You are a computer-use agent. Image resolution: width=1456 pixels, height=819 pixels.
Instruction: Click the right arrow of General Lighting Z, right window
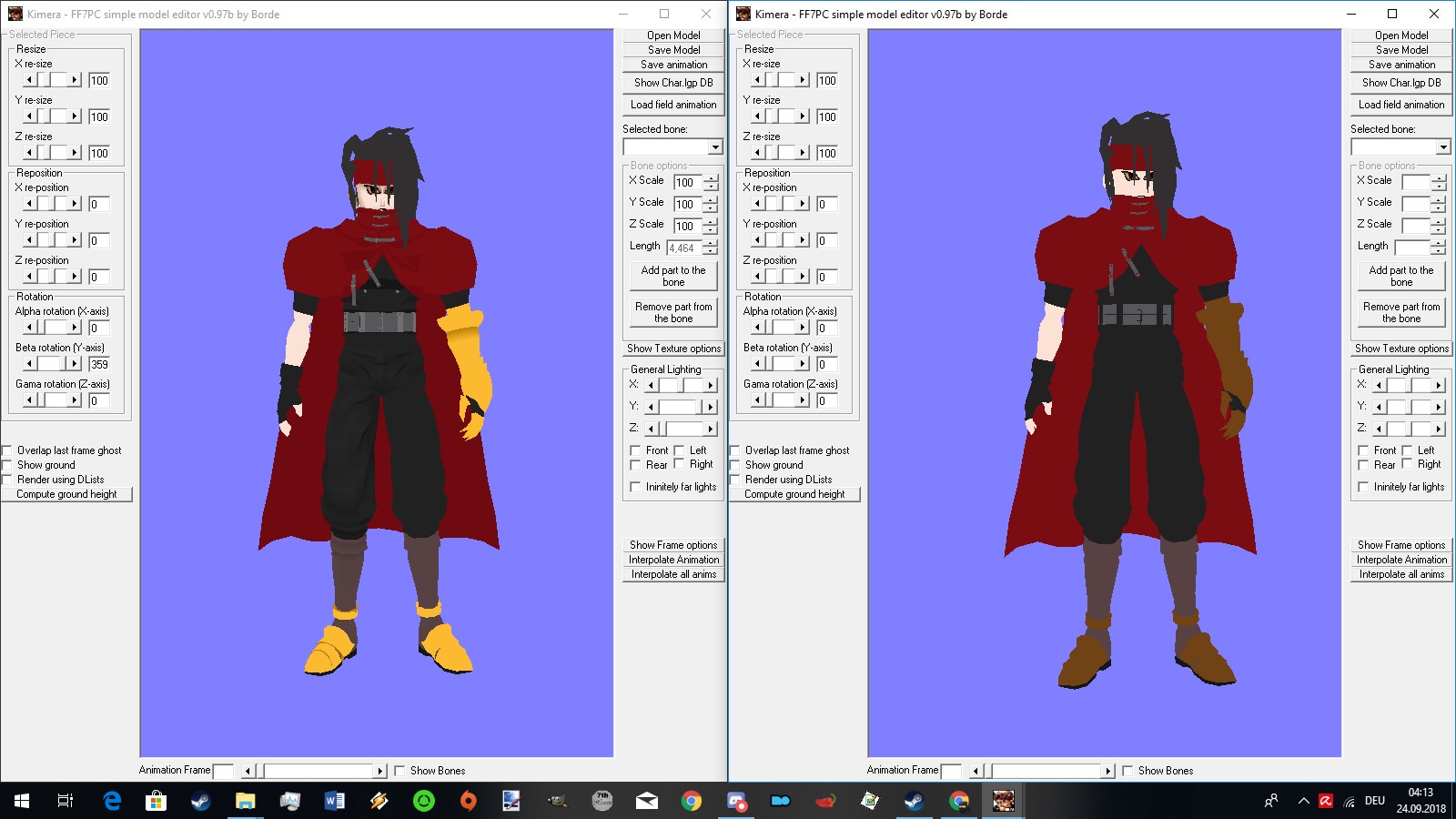1439,429
